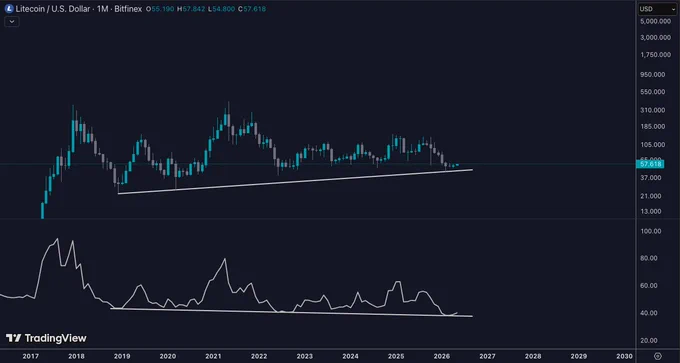680x363 pixels.
Task: Click the 550.000 price axis label
Action: click(x=653, y=92)
